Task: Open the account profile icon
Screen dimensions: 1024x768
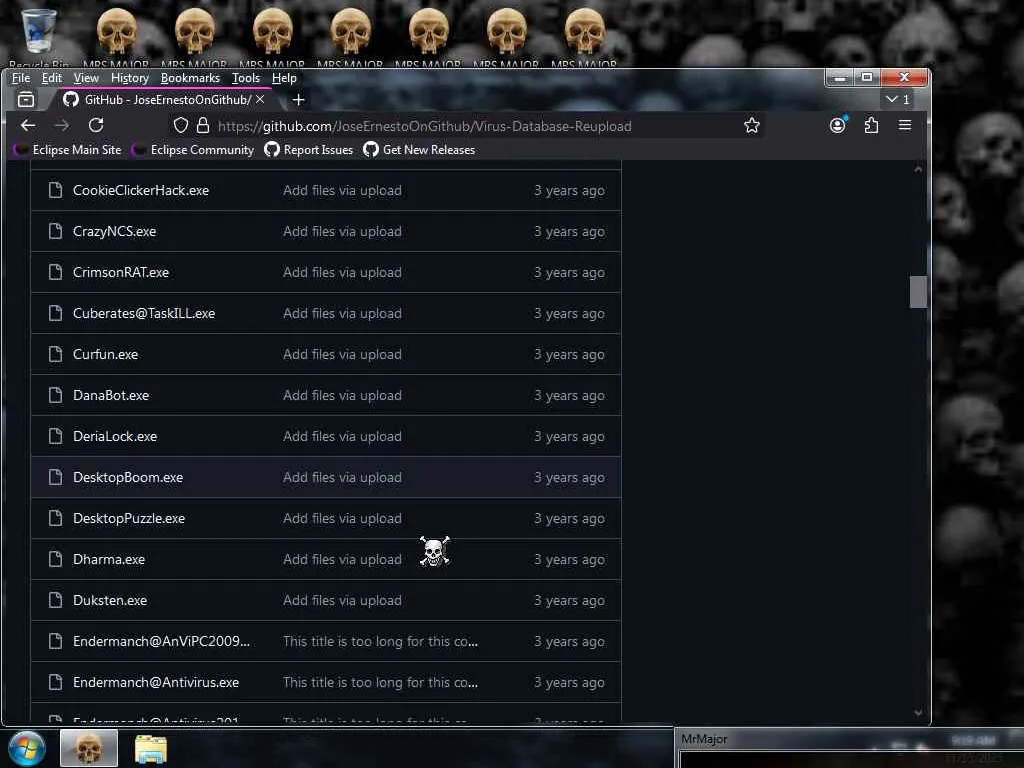Action: click(x=837, y=125)
